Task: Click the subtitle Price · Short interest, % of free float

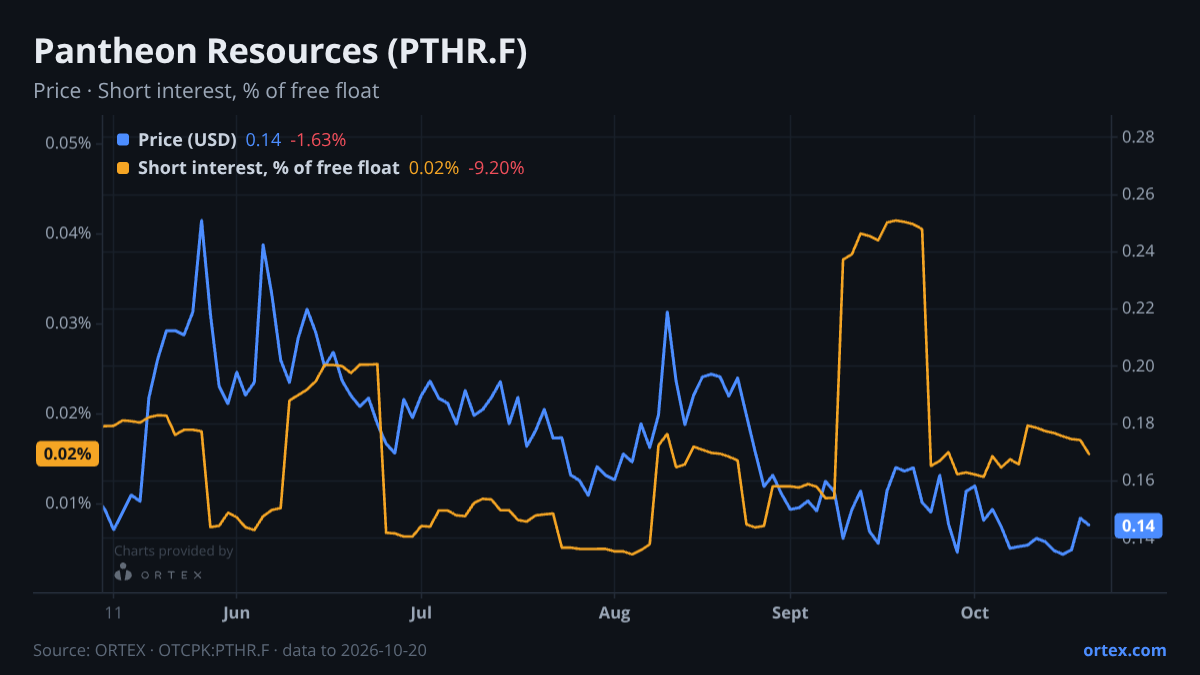Action: pyautogui.click(x=206, y=91)
